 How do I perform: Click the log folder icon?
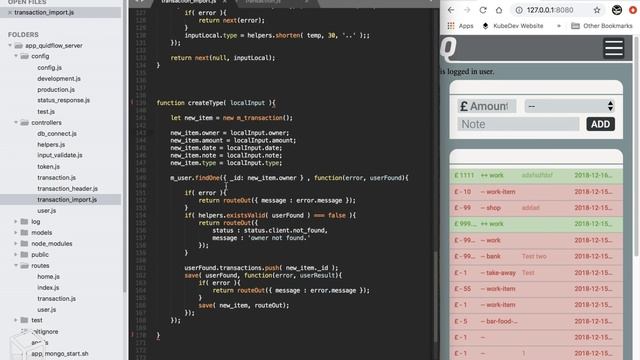click(24, 221)
